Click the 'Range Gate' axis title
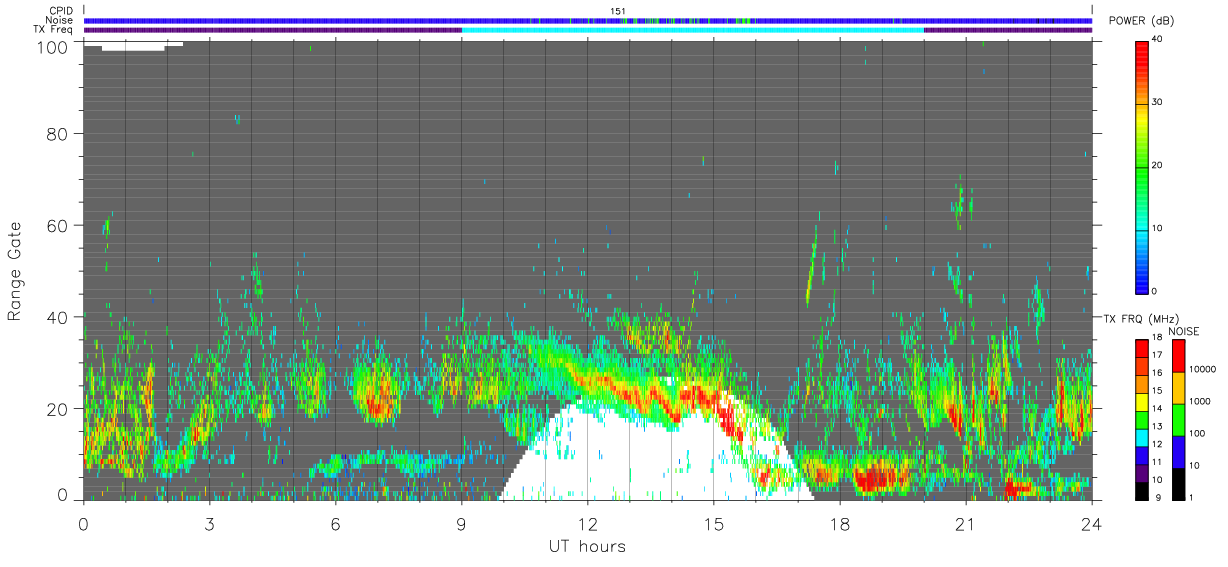 [x=15, y=272]
